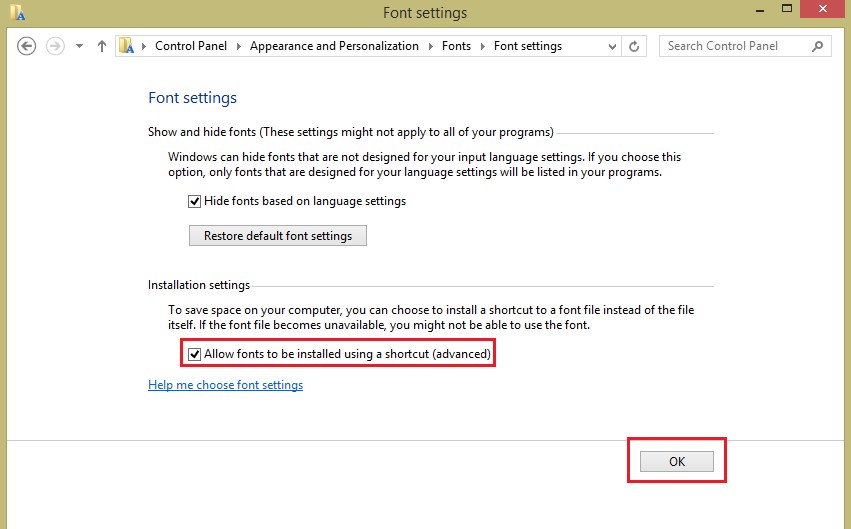This screenshot has width=851, height=529.
Task: Maximize the Font settings window
Action: pos(787,10)
